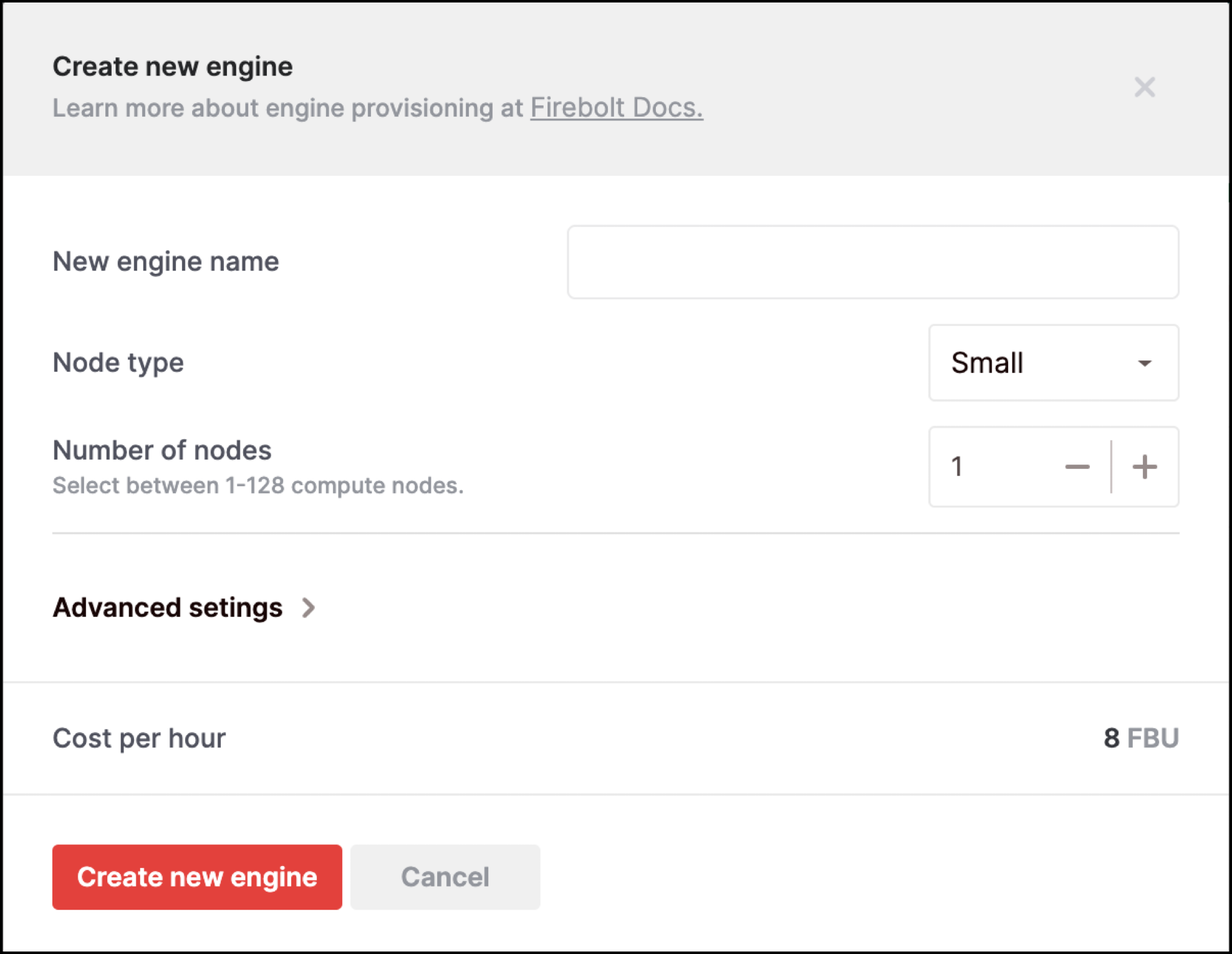1232x954 pixels.
Task: Cancel engine creation
Action: [445, 877]
